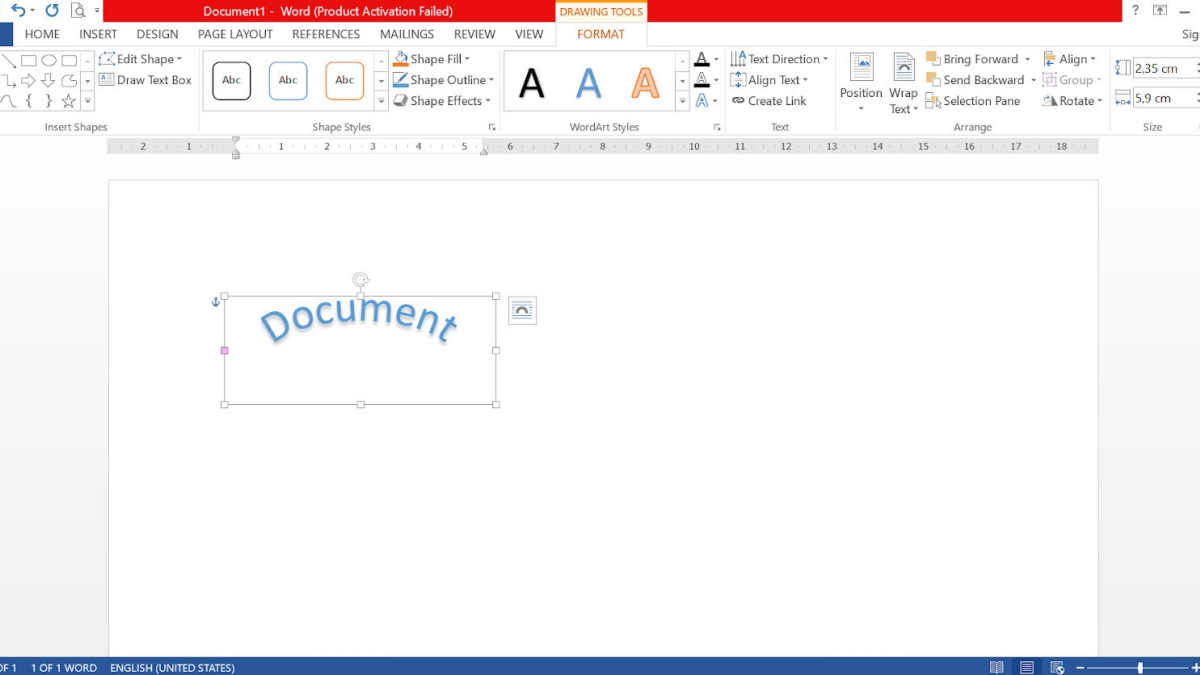Switch to the INSERT tab
Viewport: 1200px width, 675px height.
(98, 34)
